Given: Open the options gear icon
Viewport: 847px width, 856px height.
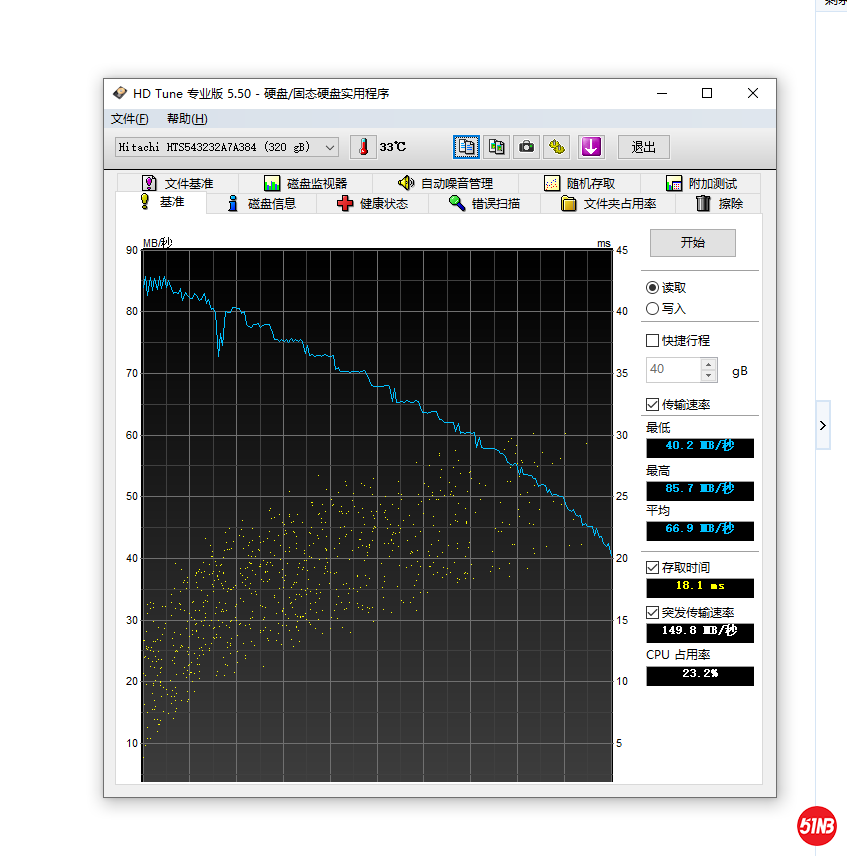Looking at the screenshot, I should click(557, 147).
